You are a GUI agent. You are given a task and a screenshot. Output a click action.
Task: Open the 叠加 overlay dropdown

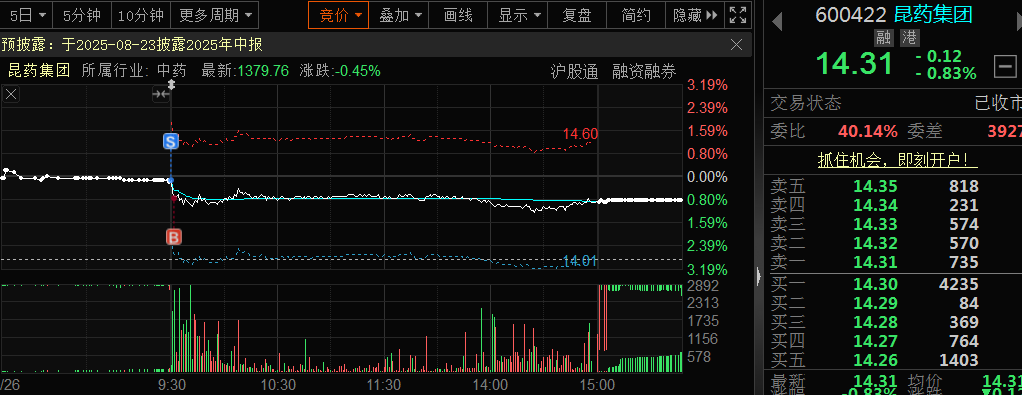pos(399,14)
